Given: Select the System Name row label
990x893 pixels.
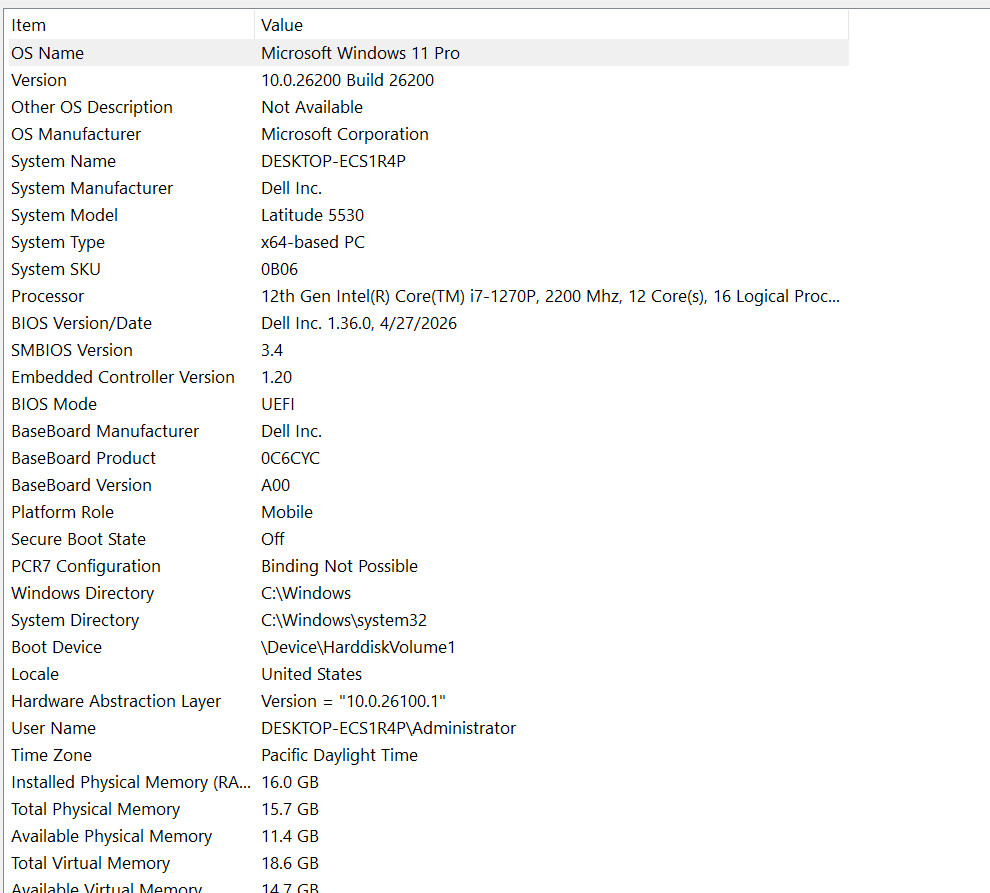Looking at the screenshot, I should pos(63,161).
